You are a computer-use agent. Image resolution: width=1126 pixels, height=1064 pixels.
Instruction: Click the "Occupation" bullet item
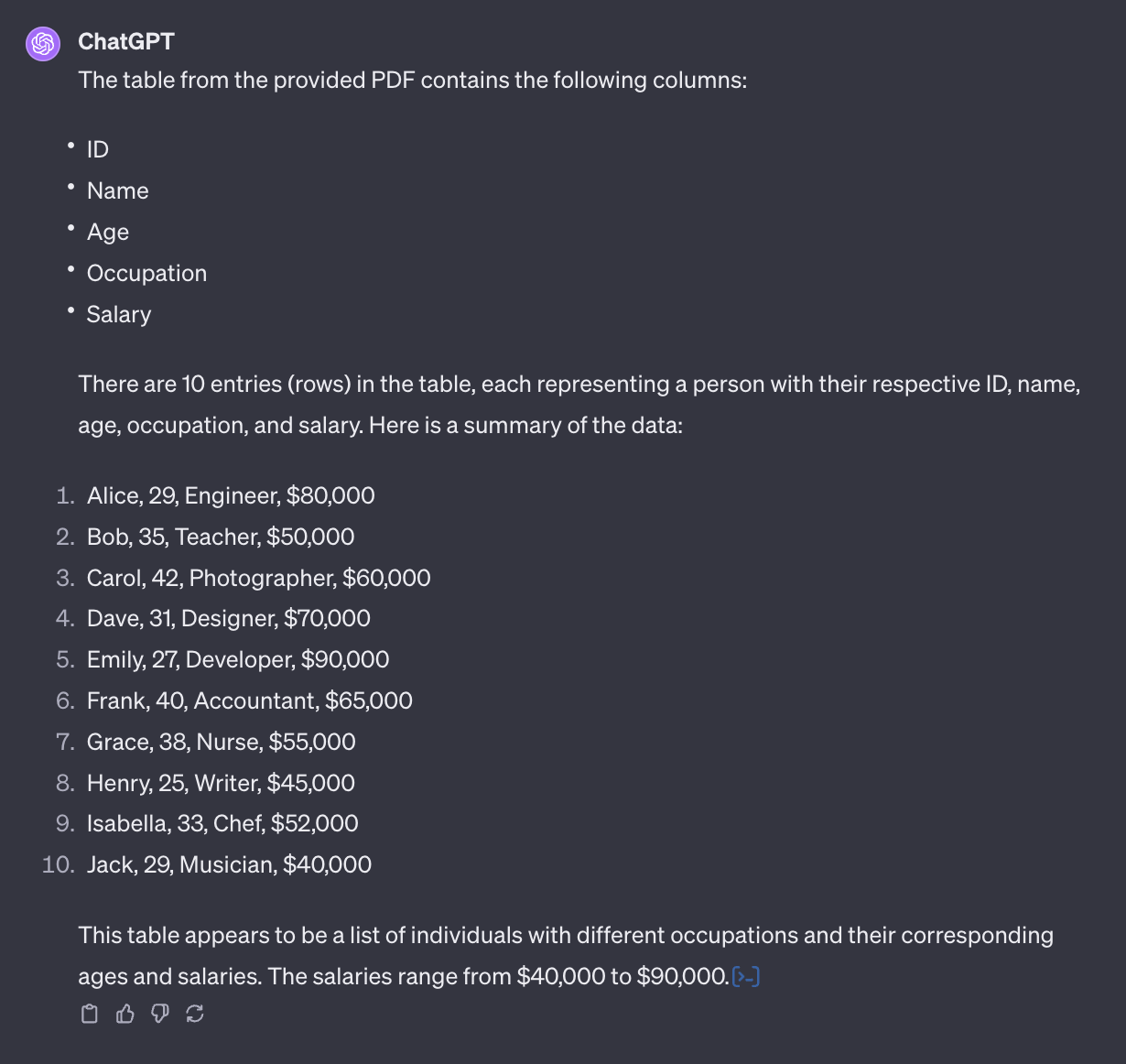click(x=146, y=273)
